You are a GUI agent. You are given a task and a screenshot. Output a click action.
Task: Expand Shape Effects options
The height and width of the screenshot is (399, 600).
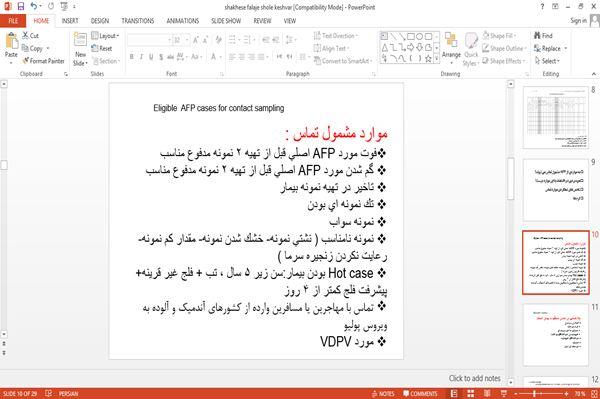[x=504, y=61]
